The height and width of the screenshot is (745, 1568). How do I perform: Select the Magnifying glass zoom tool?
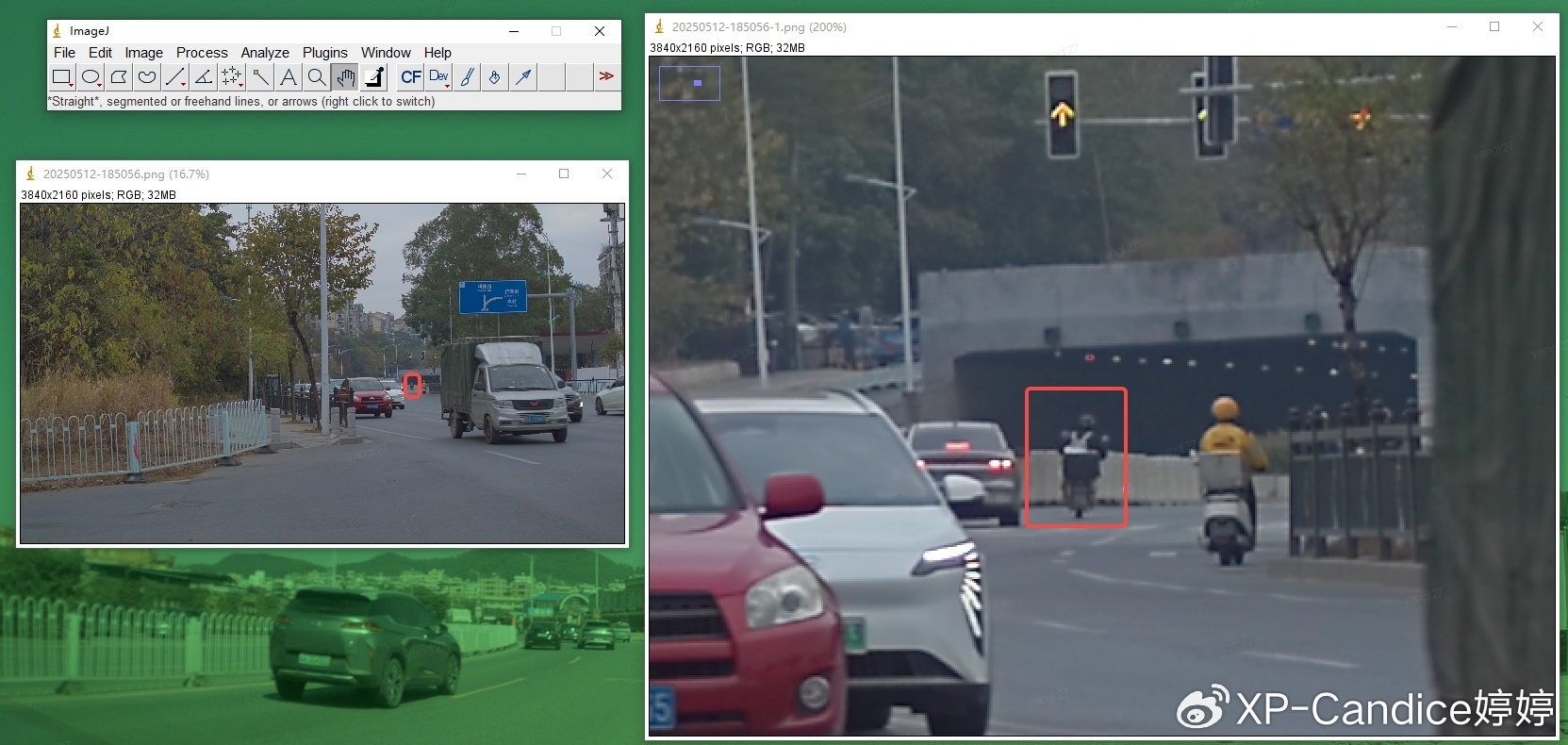coord(317,77)
